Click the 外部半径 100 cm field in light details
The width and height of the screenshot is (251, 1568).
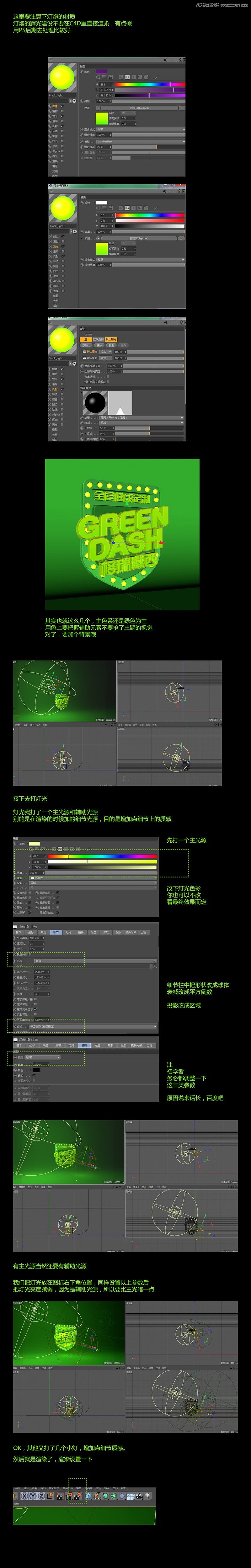pos(37,938)
